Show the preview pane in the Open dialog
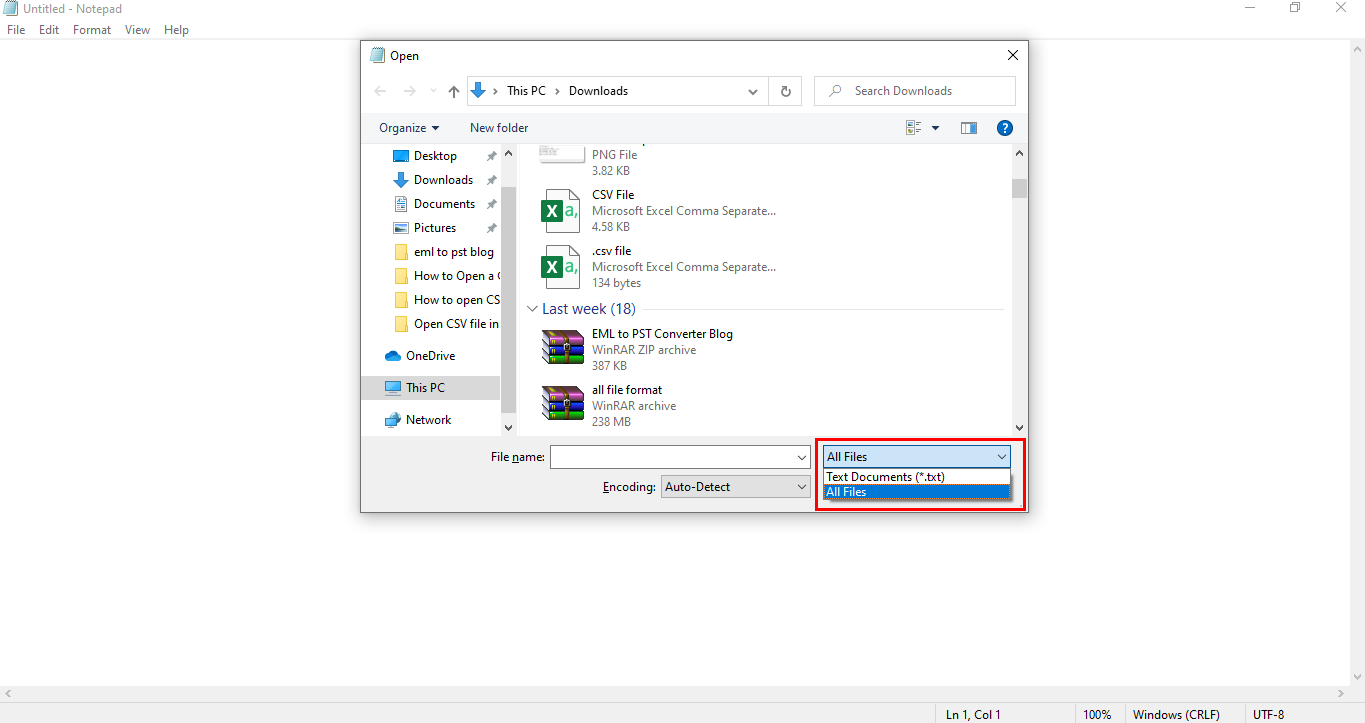The height and width of the screenshot is (723, 1365). tap(968, 128)
